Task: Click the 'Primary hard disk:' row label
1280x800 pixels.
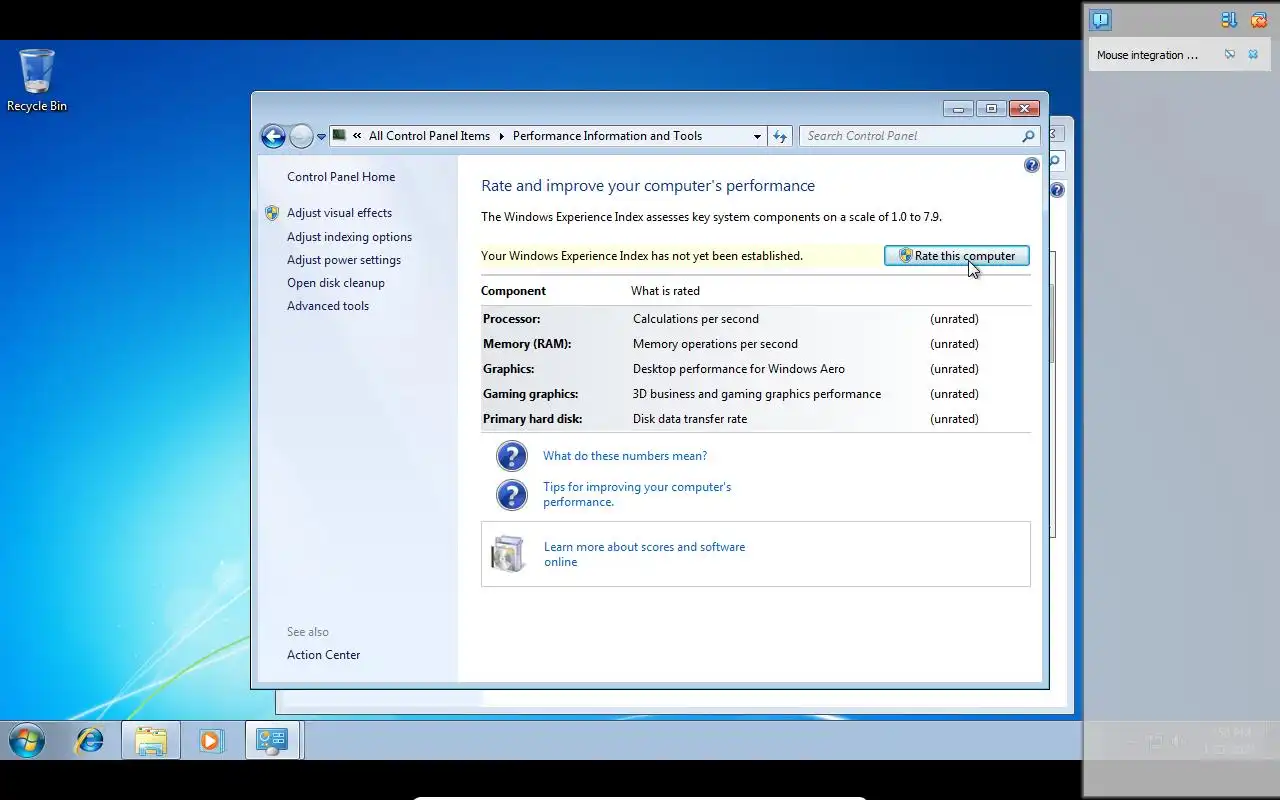Action: pos(532,419)
